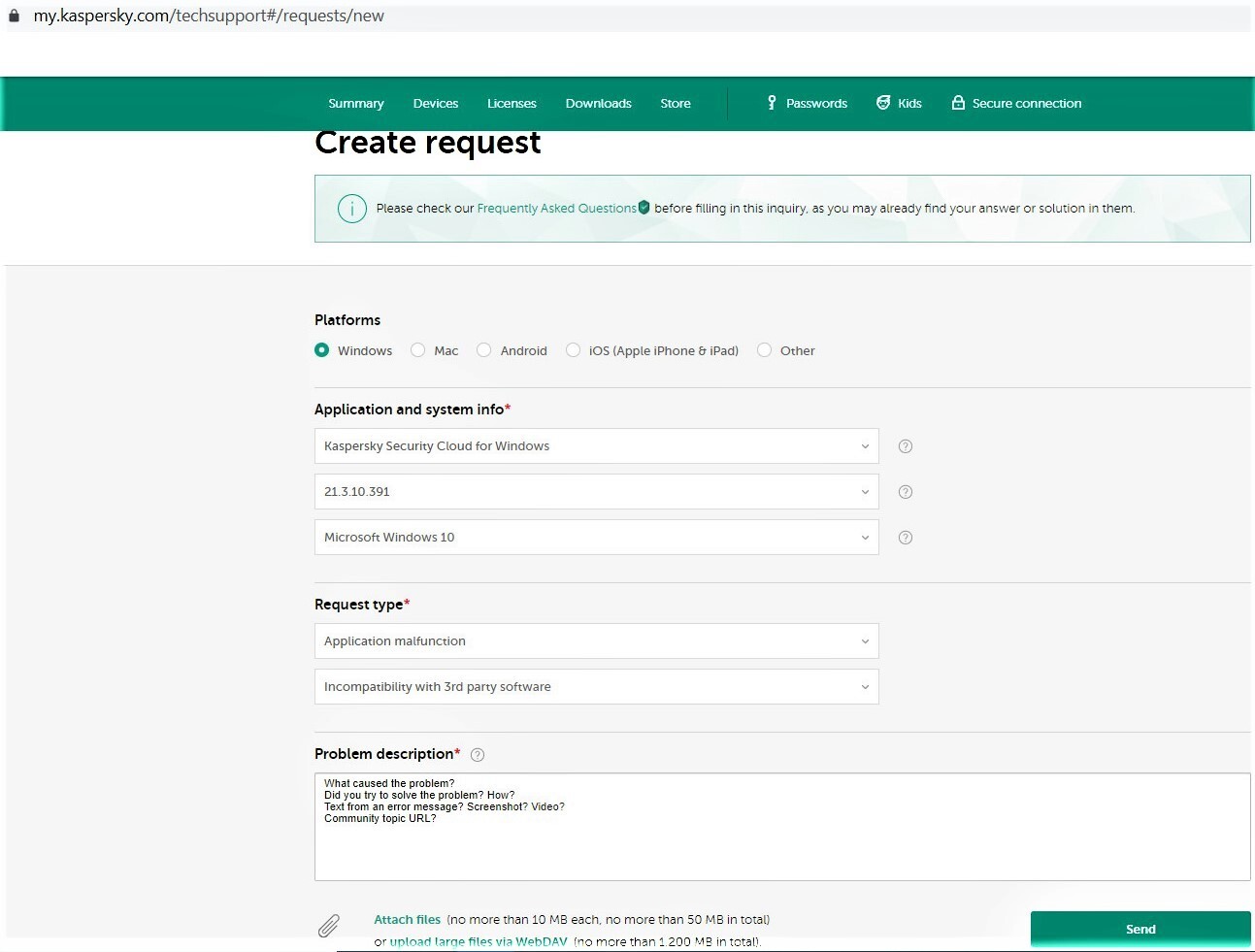This screenshot has height=952, width=1255.
Task: Click the Passwords key icon
Action: (x=772, y=103)
